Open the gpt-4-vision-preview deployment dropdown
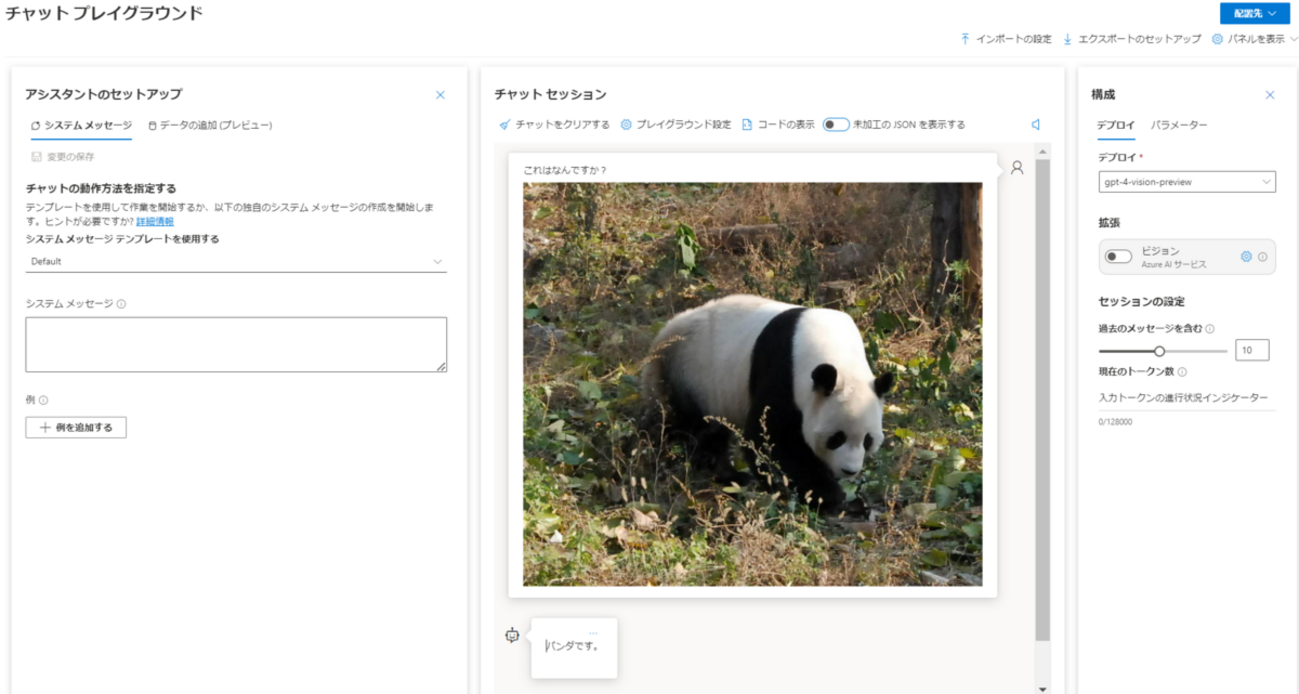 1186,182
